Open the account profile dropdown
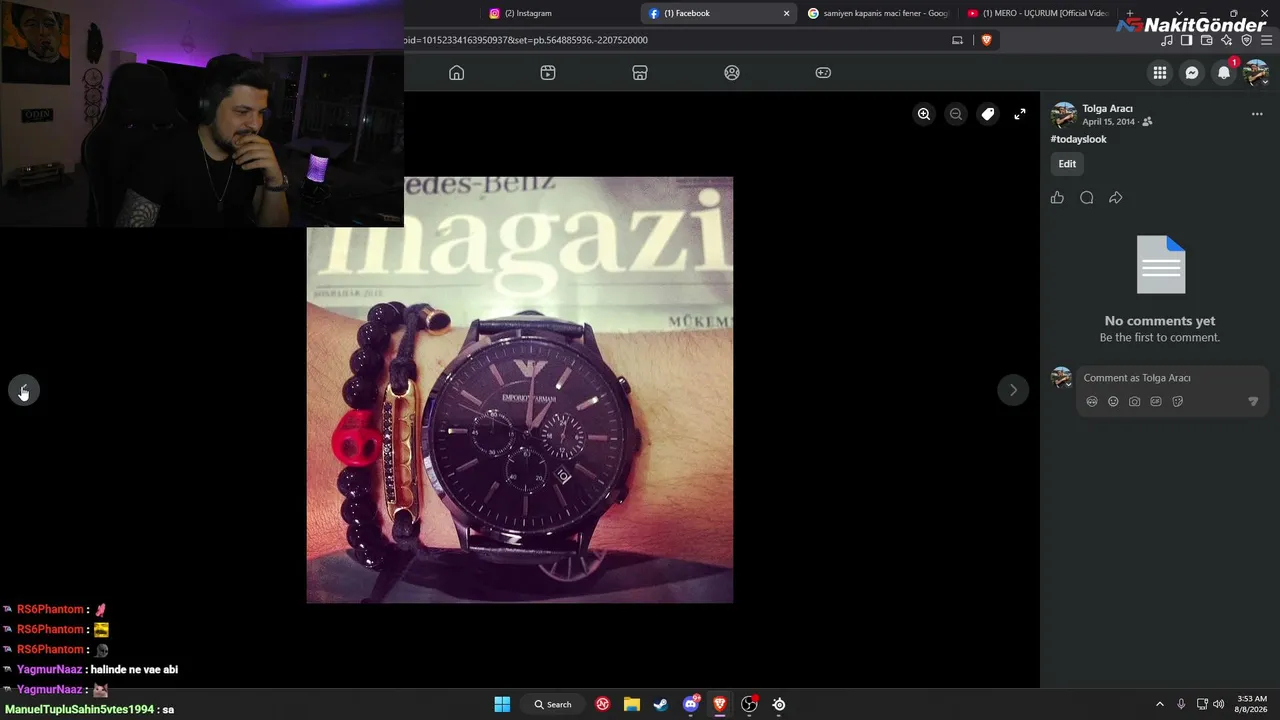Image resolution: width=1280 pixels, height=720 pixels. 1256,73
